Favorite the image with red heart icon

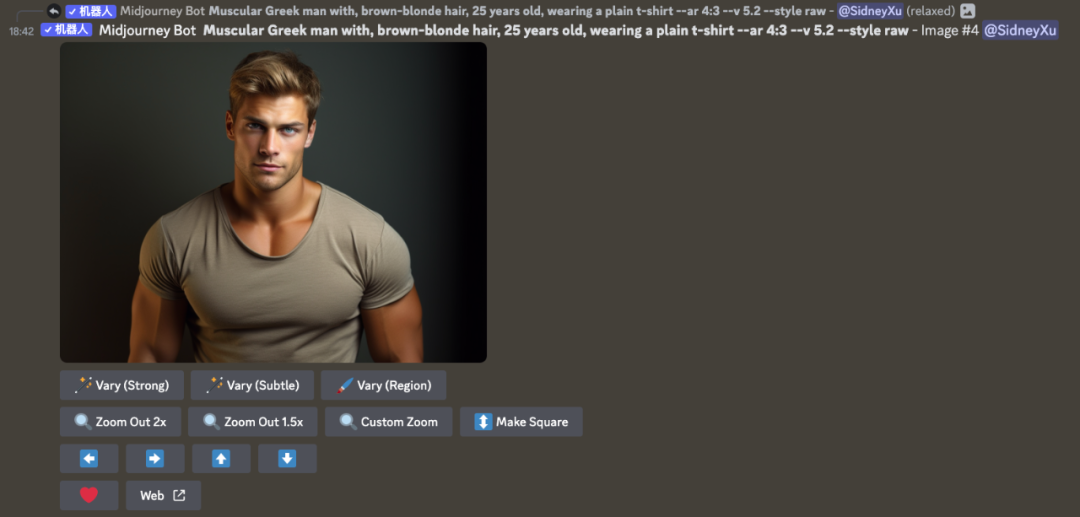[89, 495]
